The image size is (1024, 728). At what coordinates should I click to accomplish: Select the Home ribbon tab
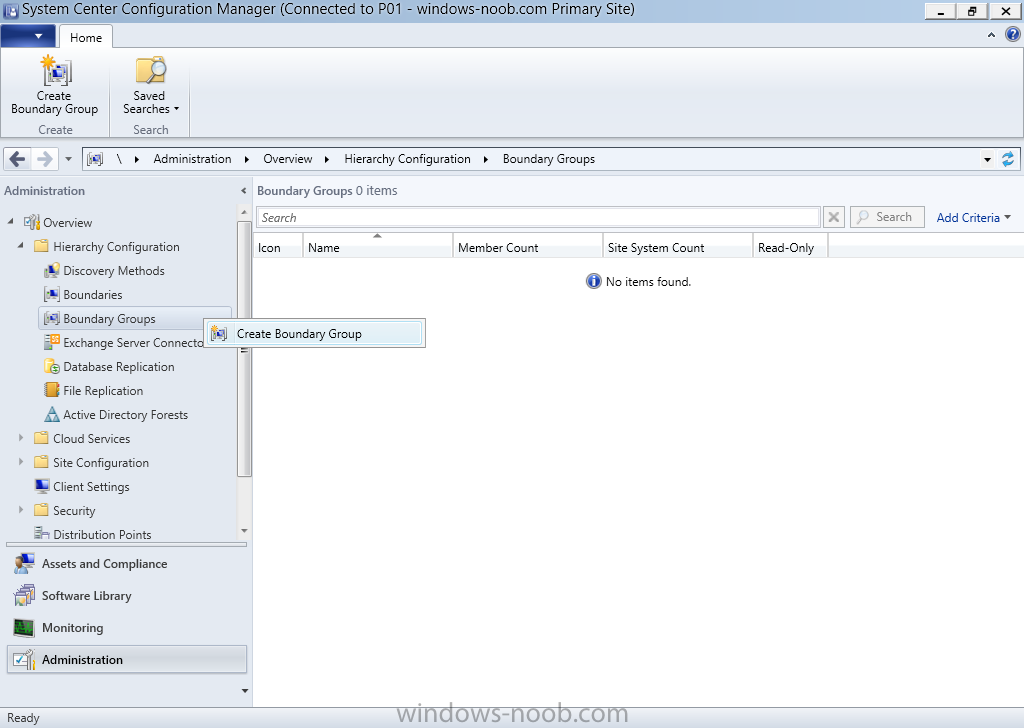(86, 37)
